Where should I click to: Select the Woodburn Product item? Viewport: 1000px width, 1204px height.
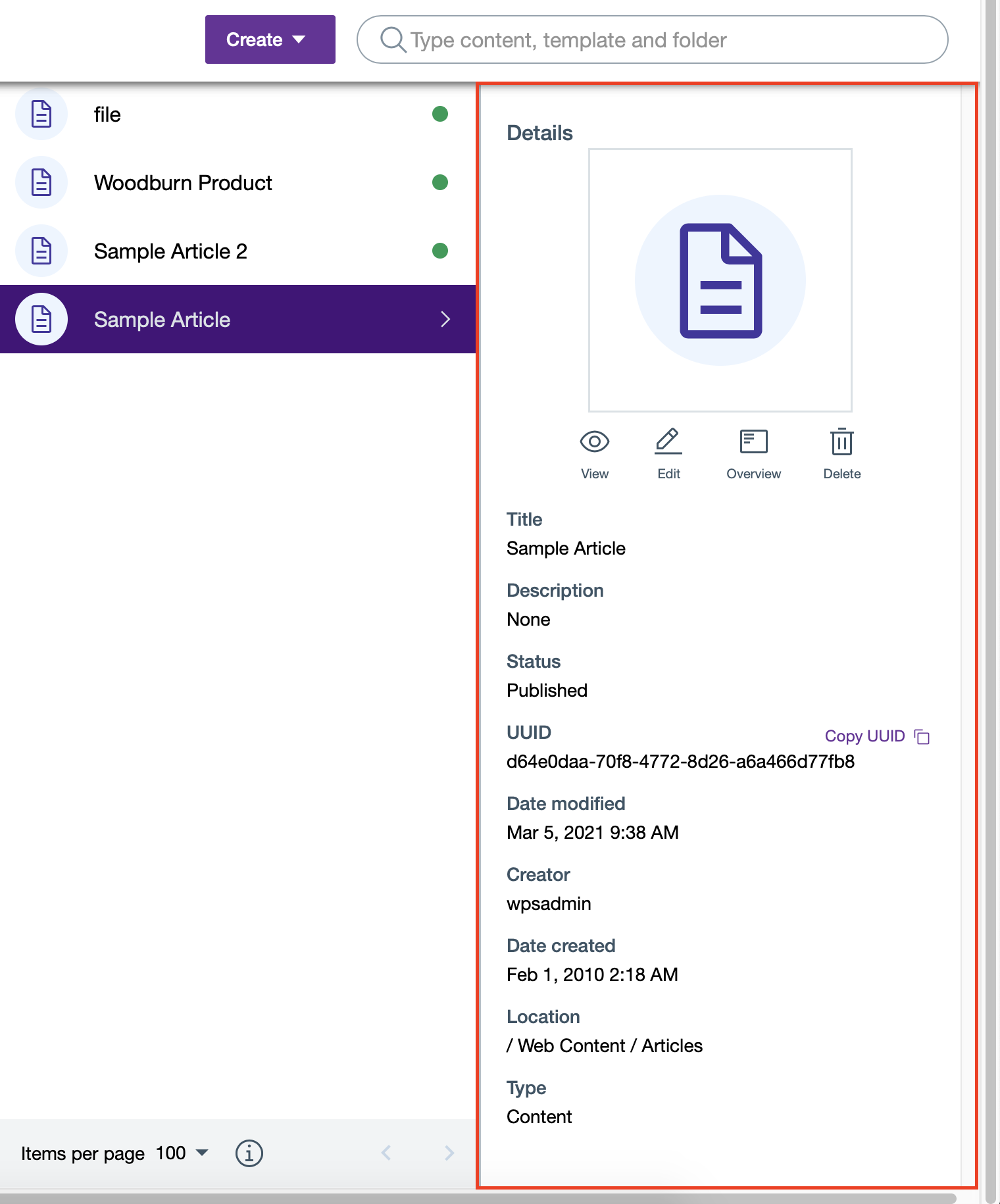pos(238,182)
